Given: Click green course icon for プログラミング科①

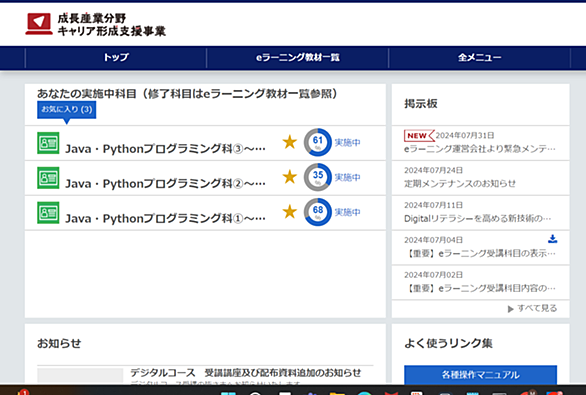Looking at the screenshot, I should click(x=48, y=212).
